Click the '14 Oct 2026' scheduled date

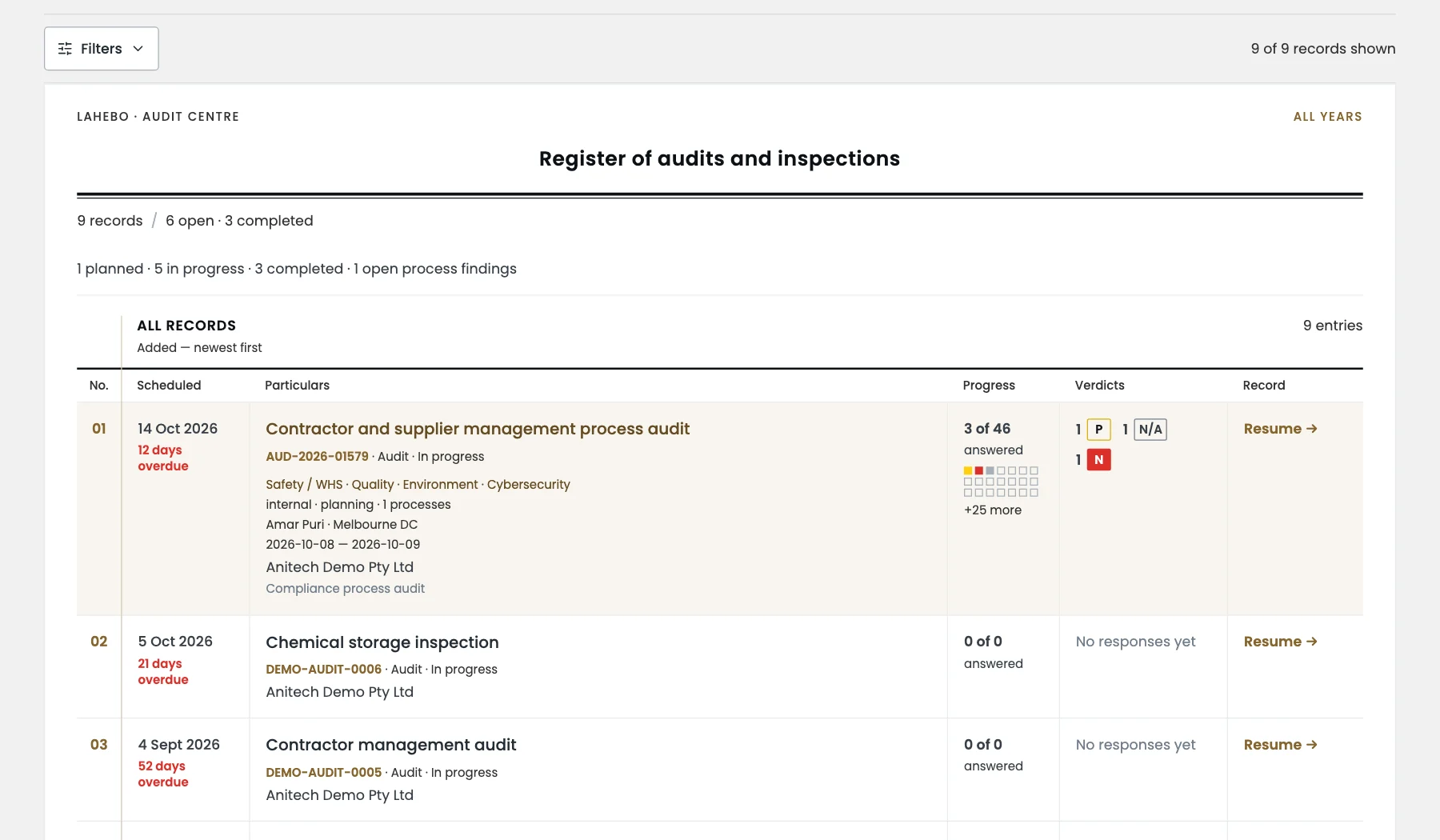tap(178, 429)
